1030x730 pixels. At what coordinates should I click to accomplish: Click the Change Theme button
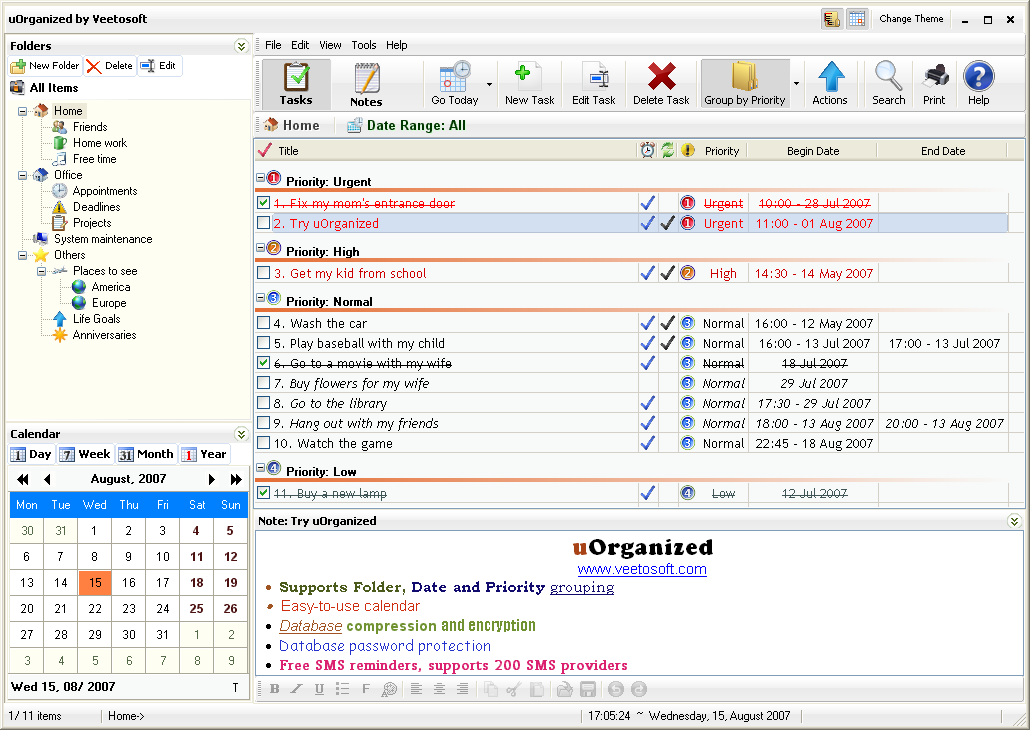pyautogui.click(x=911, y=19)
